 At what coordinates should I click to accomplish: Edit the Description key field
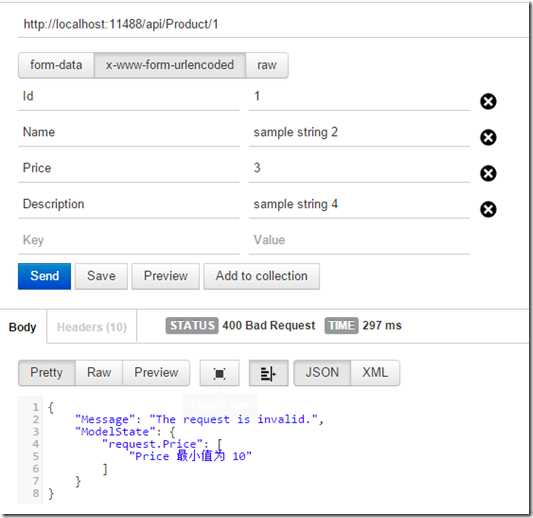[129, 204]
